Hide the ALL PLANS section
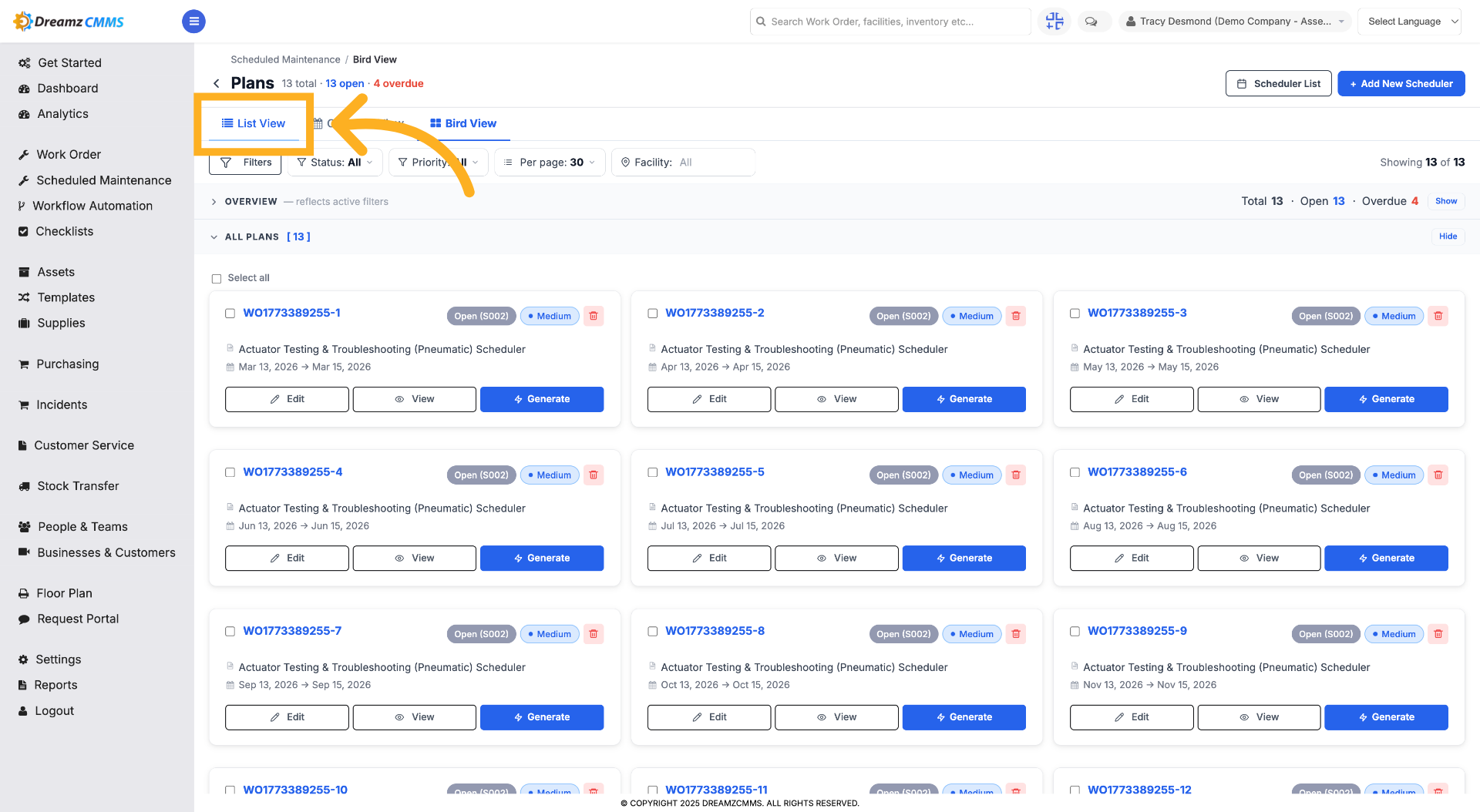This screenshot has height=812, width=1480. [1448, 237]
